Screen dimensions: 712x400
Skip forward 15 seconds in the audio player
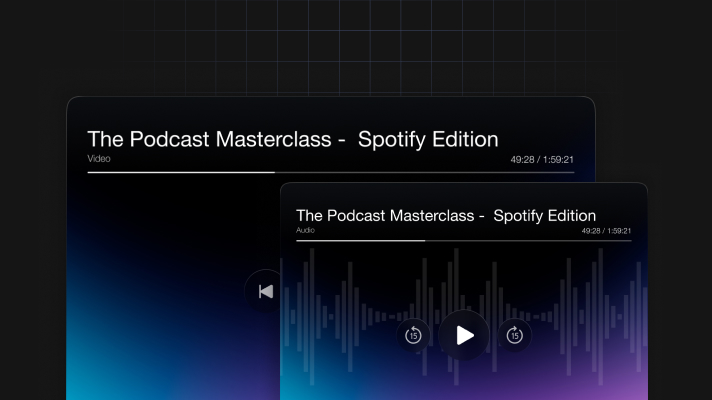pyautogui.click(x=514, y=335)
